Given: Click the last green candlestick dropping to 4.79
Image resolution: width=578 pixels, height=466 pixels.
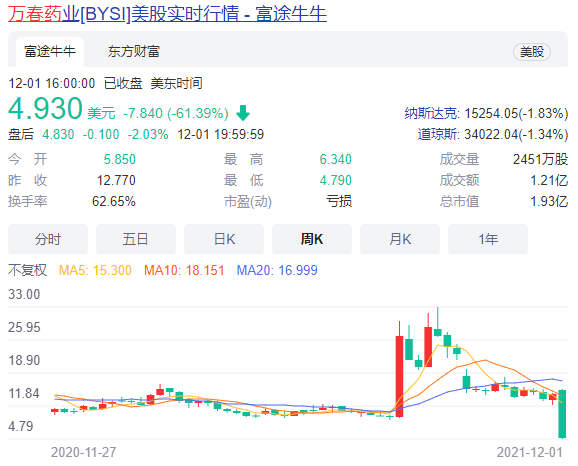Looking at the screenshot, I should (x=562, y=414).
